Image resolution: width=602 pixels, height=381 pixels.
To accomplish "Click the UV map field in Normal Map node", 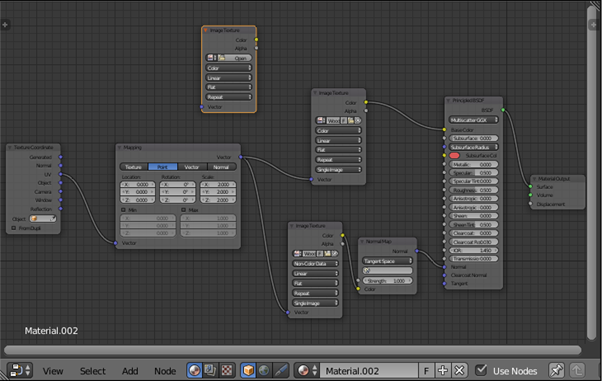I will 387,271.
